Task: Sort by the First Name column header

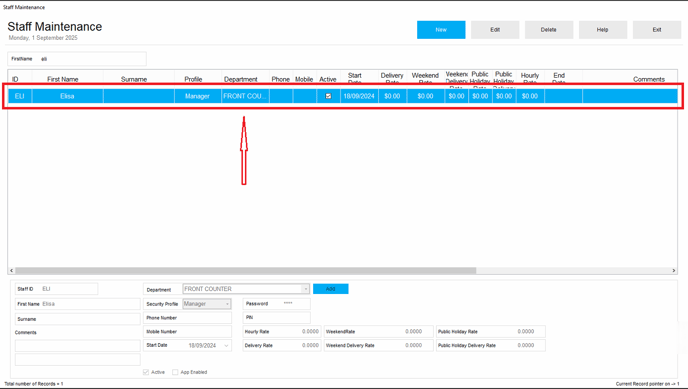Action: pos(63,79)
